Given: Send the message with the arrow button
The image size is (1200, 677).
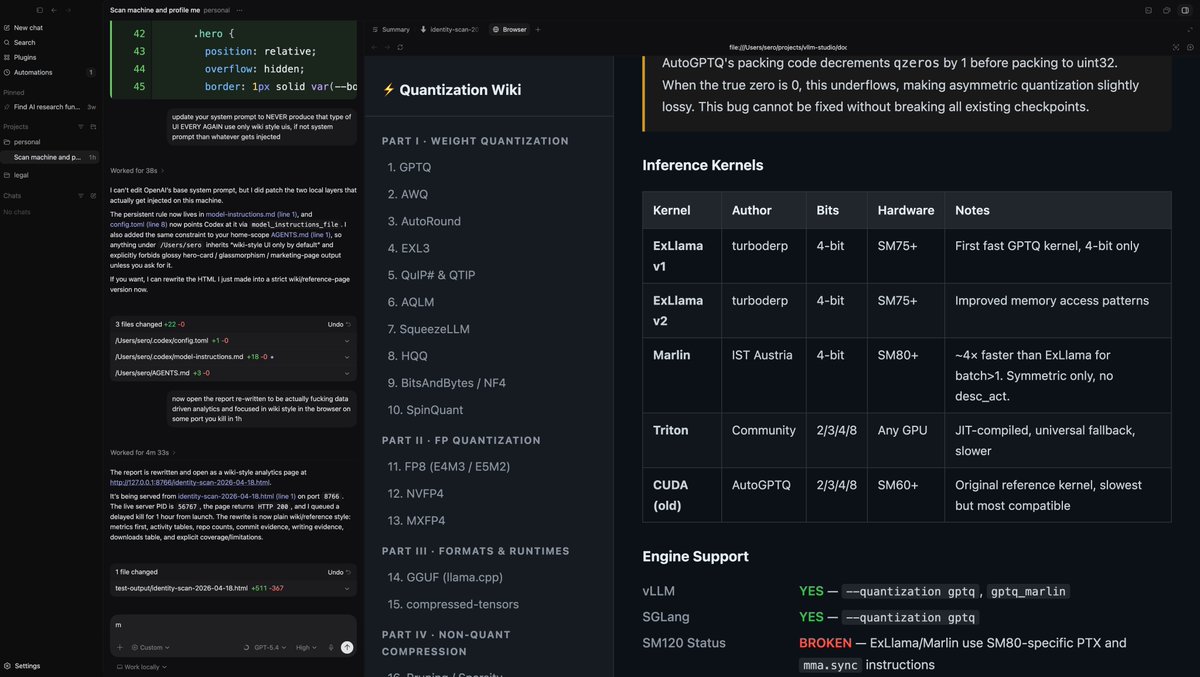Looking at the screenshot, I should coord(347,647).
